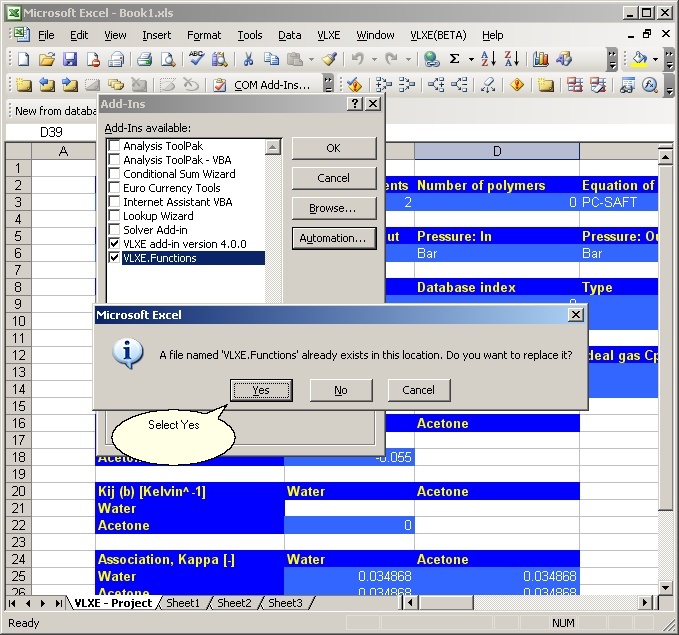Image resolution: width=679 pixels, height=635 pixels.
Task: Click the Permission restricted-document icon
Action: click(x=93, y=59)
